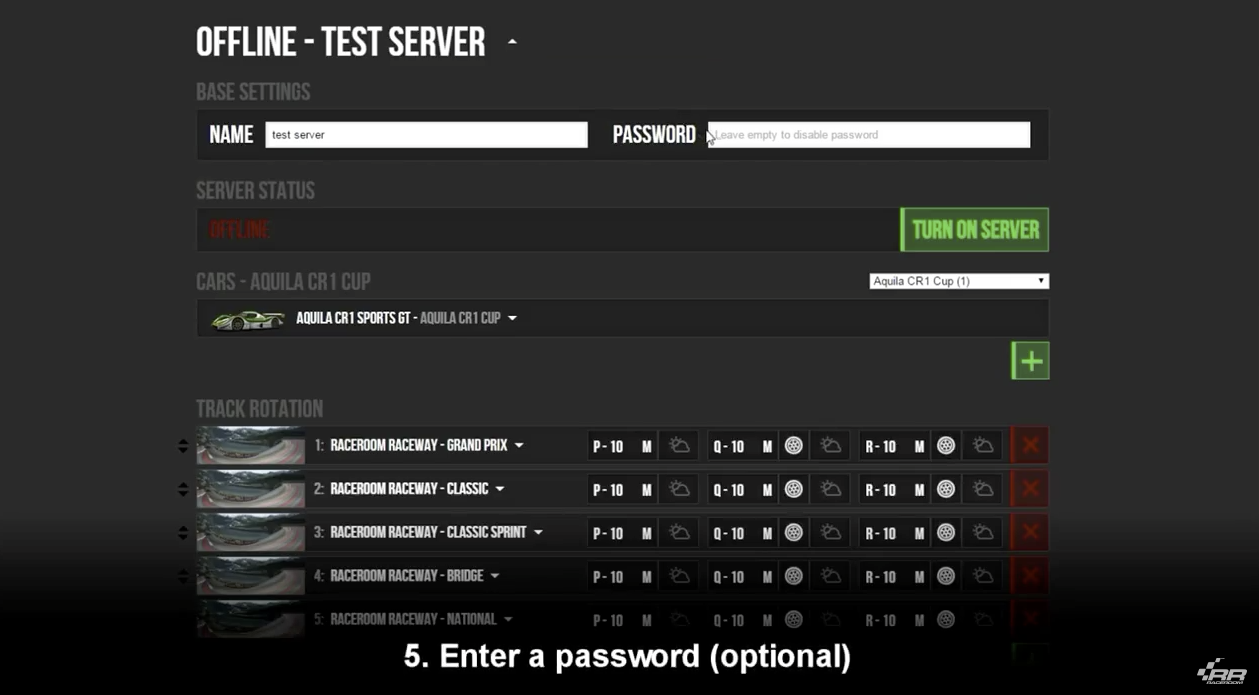Open track 4 Raceroom Raceway - Bridge dropdown
This screenshot has height=695, width=1259.
[x=495, y=576]
